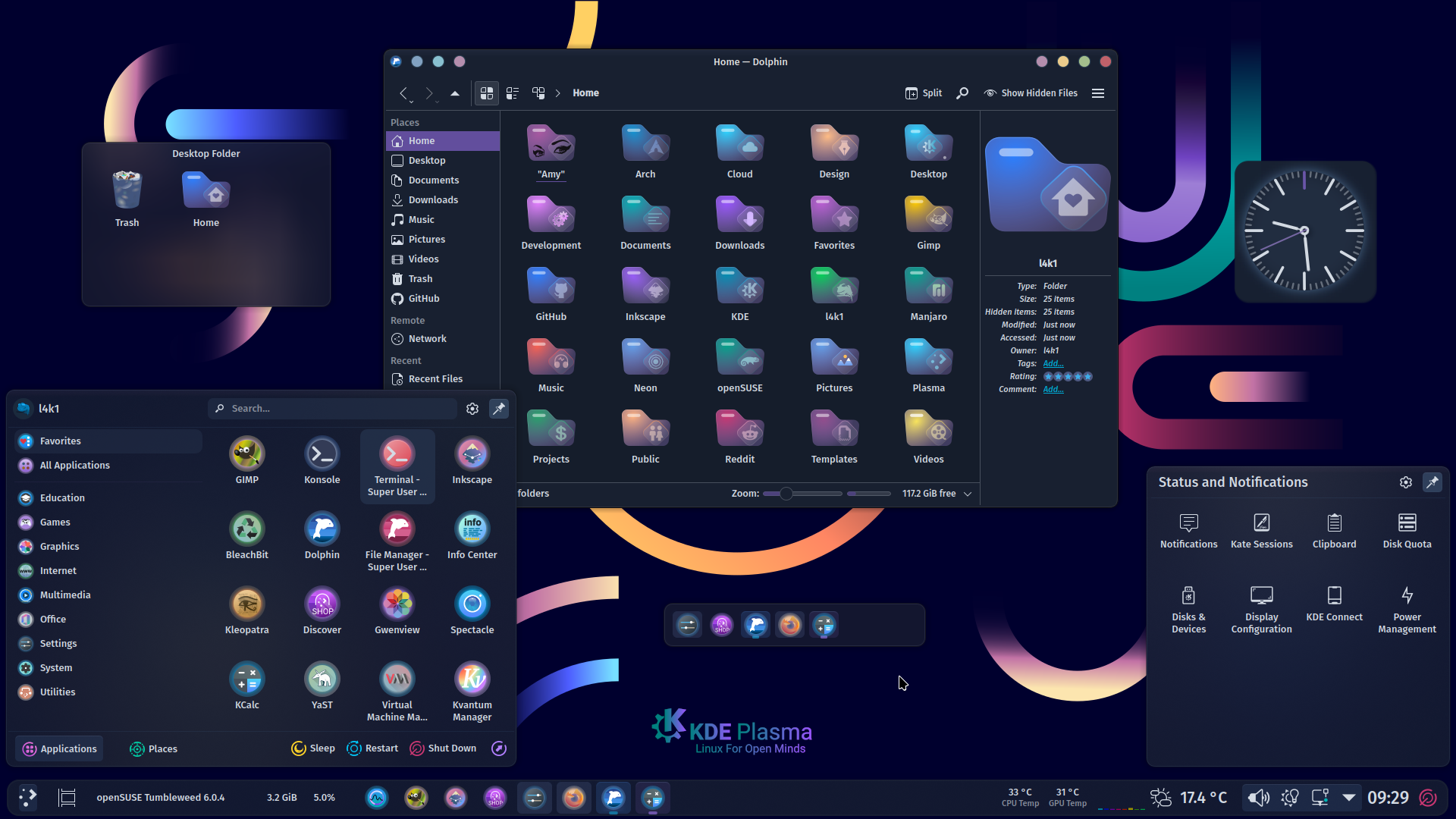The width and height of the screenshot is (1456, 819).
Task: Toggle Split view in Dolphin
Action: click(x=924, y=93)
